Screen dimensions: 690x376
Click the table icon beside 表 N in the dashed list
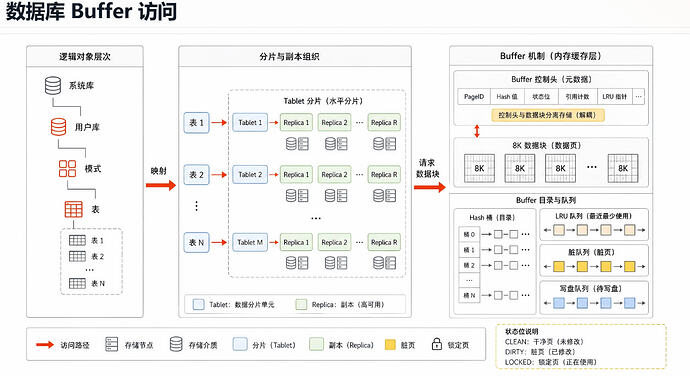pos(77,284)
